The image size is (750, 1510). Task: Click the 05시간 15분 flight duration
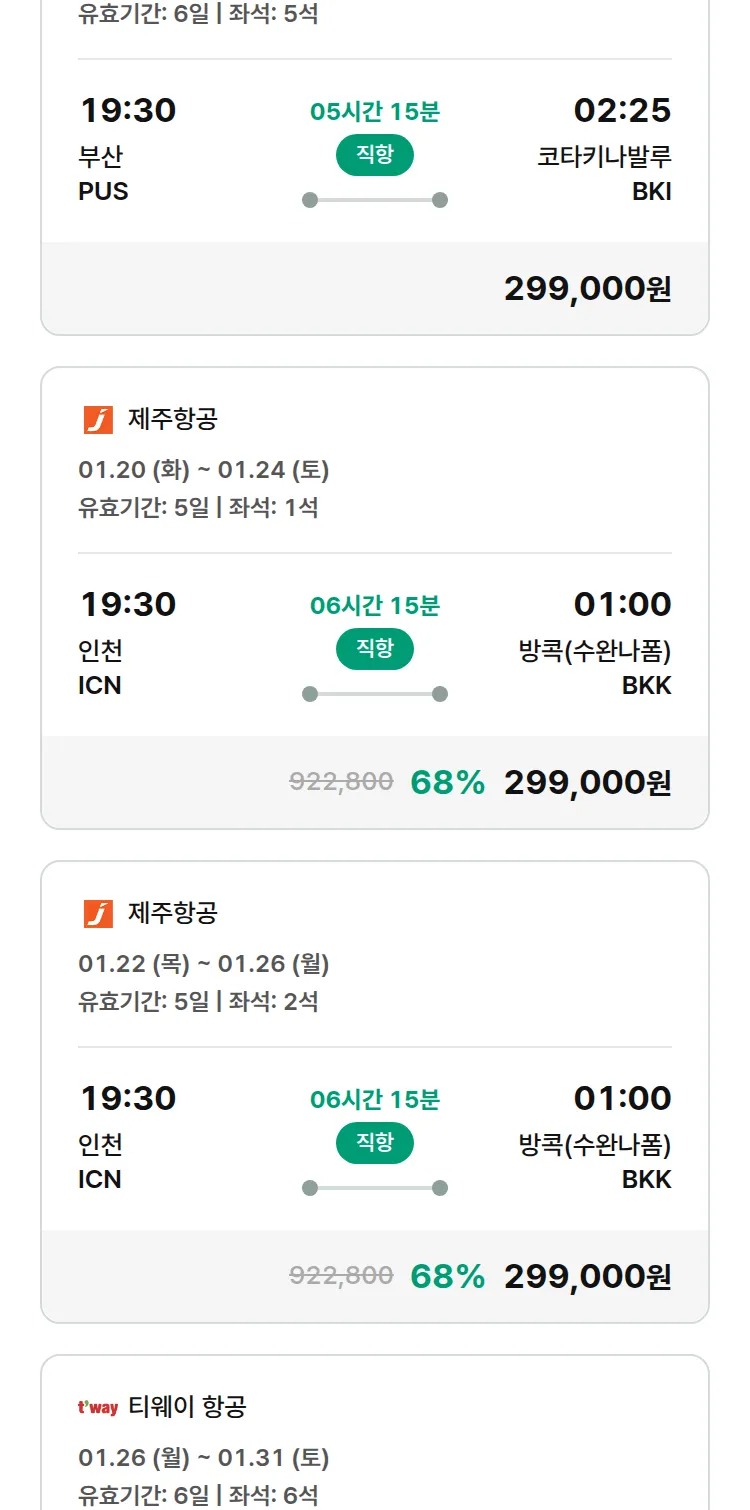pos(375,112)
